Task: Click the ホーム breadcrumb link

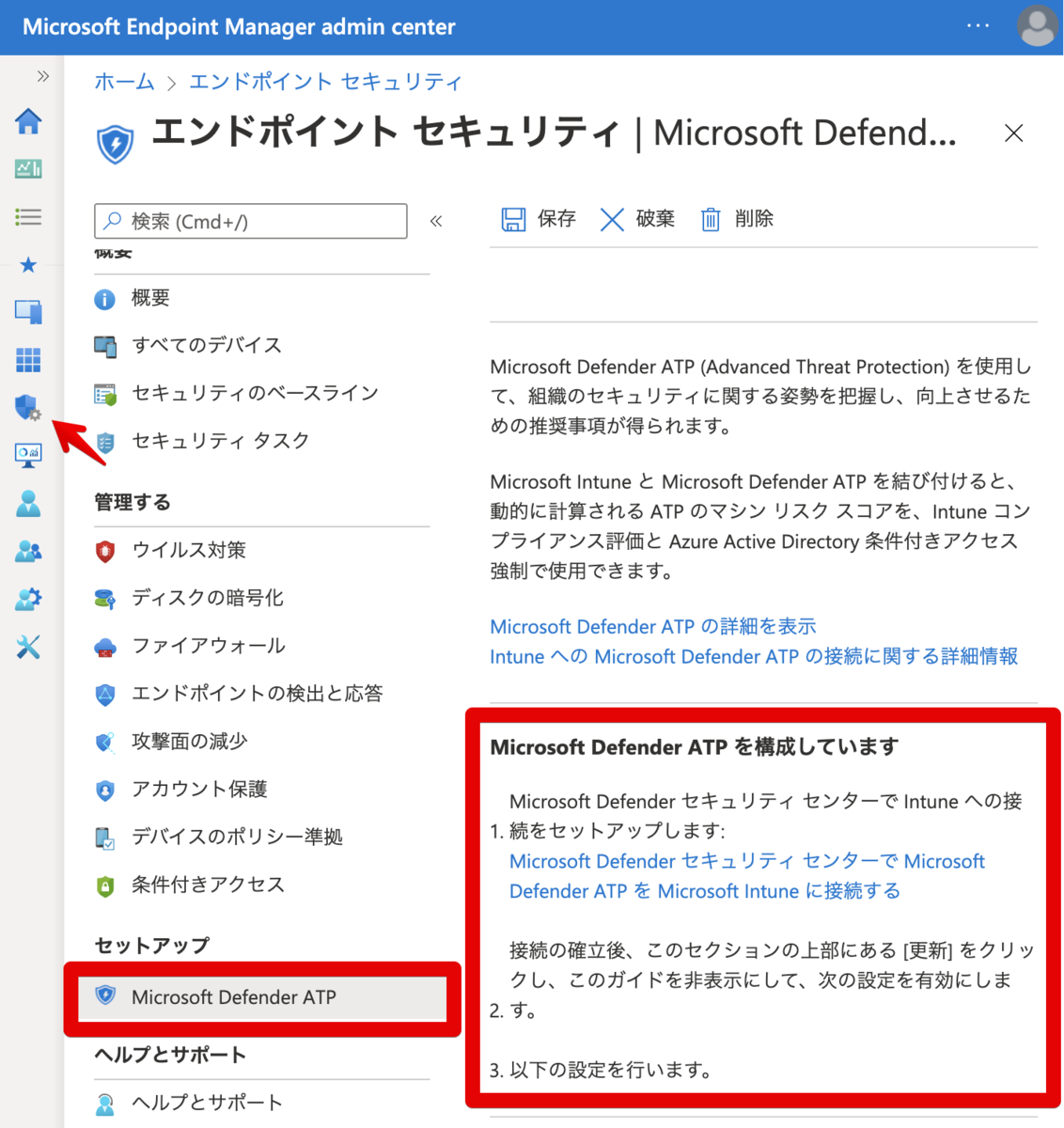Action: click(x=124, y=82)
